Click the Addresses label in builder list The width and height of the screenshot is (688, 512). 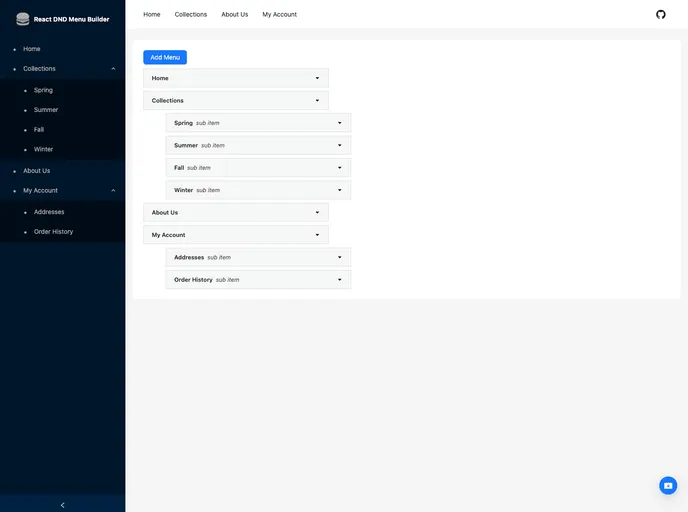pos(189,257)
